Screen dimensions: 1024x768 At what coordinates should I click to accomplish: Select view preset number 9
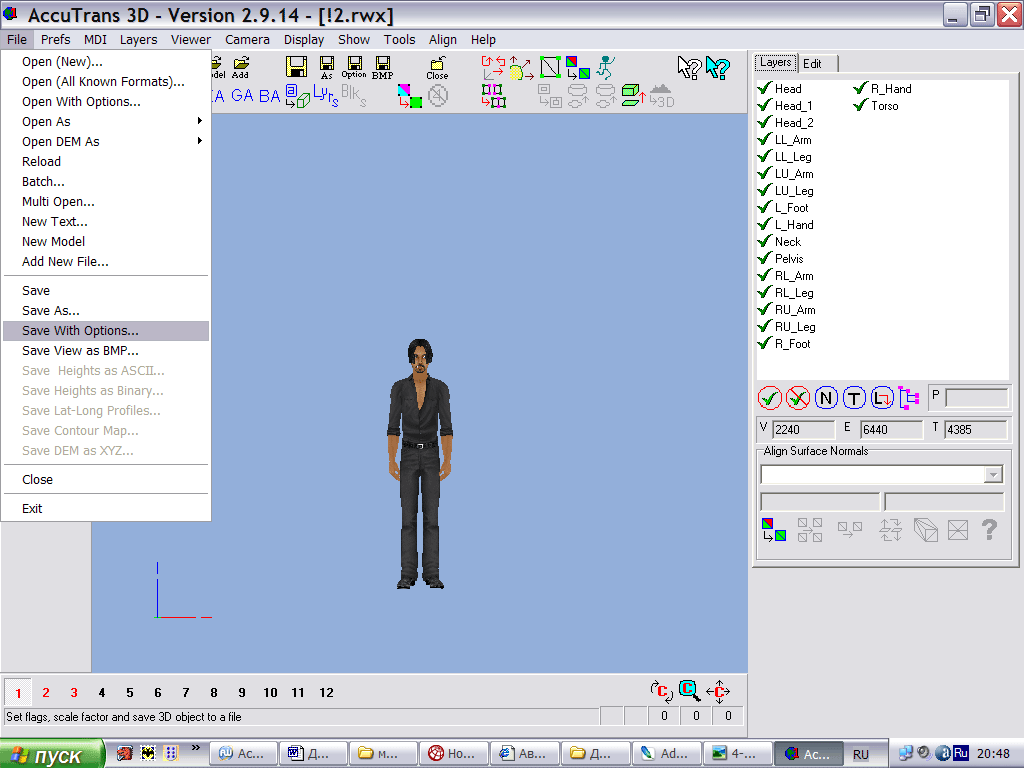pos(242,692)
